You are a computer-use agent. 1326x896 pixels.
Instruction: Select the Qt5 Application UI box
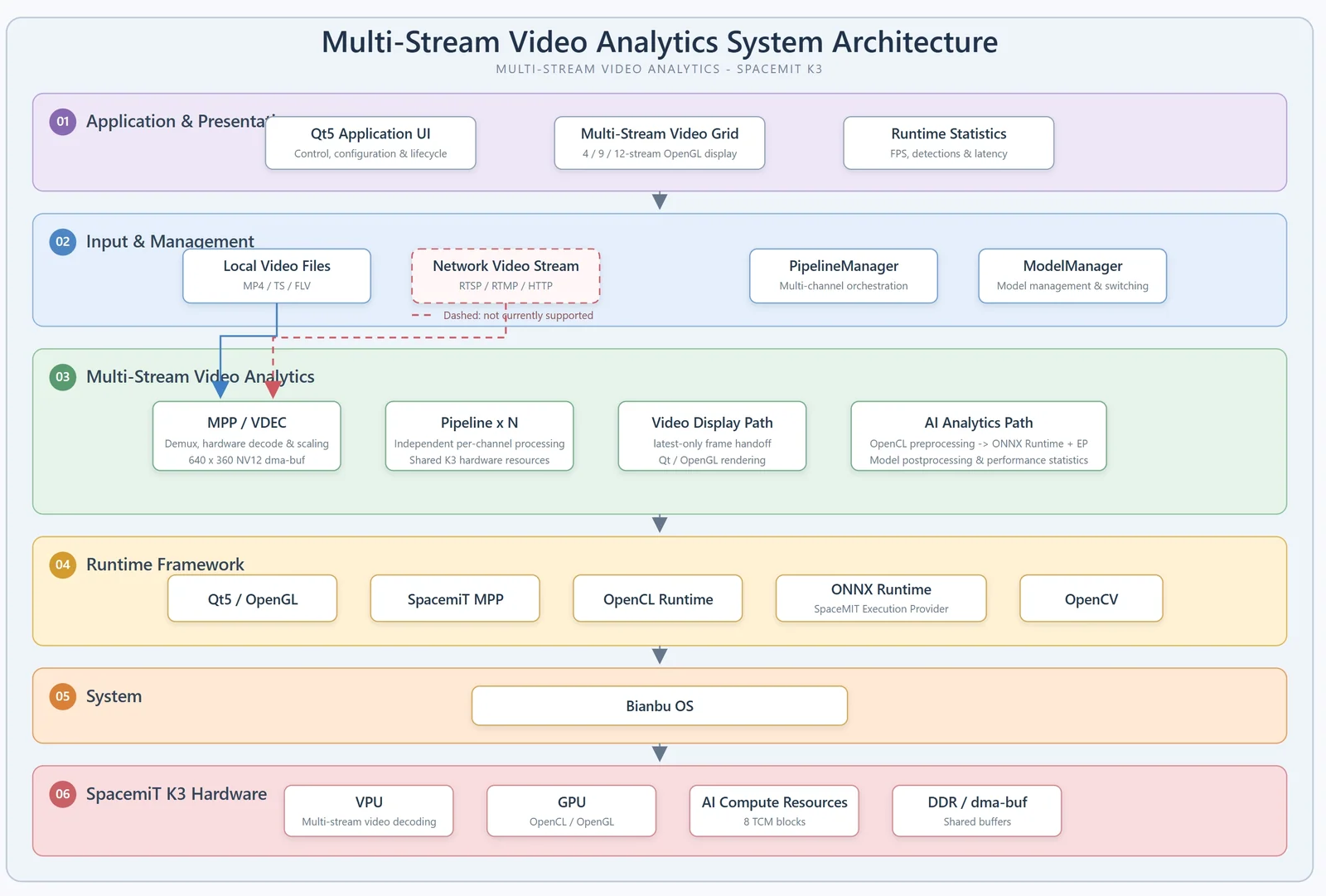point(370,143)
